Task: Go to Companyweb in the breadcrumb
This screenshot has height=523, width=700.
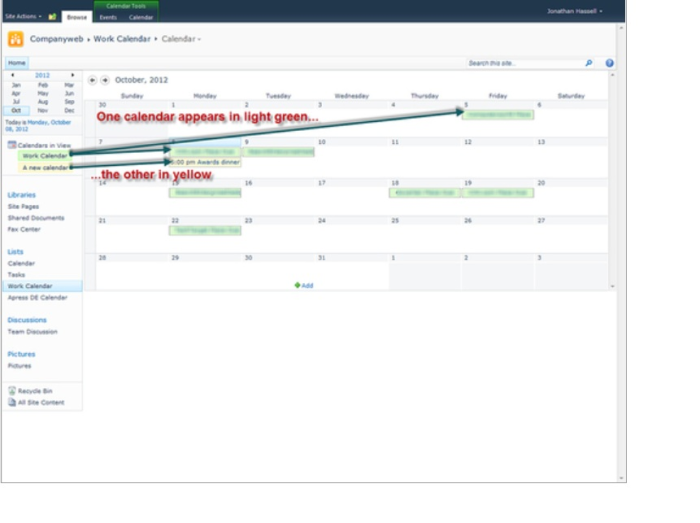Action: point(56,39)
